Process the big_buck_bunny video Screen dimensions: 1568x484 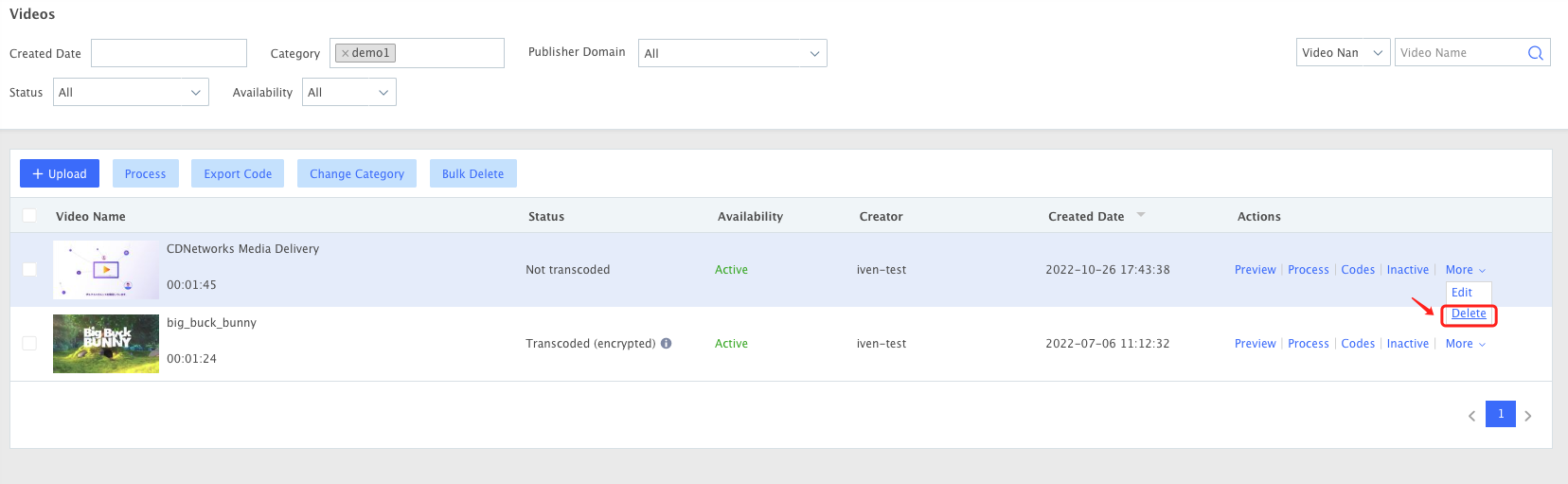point(1308,344)
